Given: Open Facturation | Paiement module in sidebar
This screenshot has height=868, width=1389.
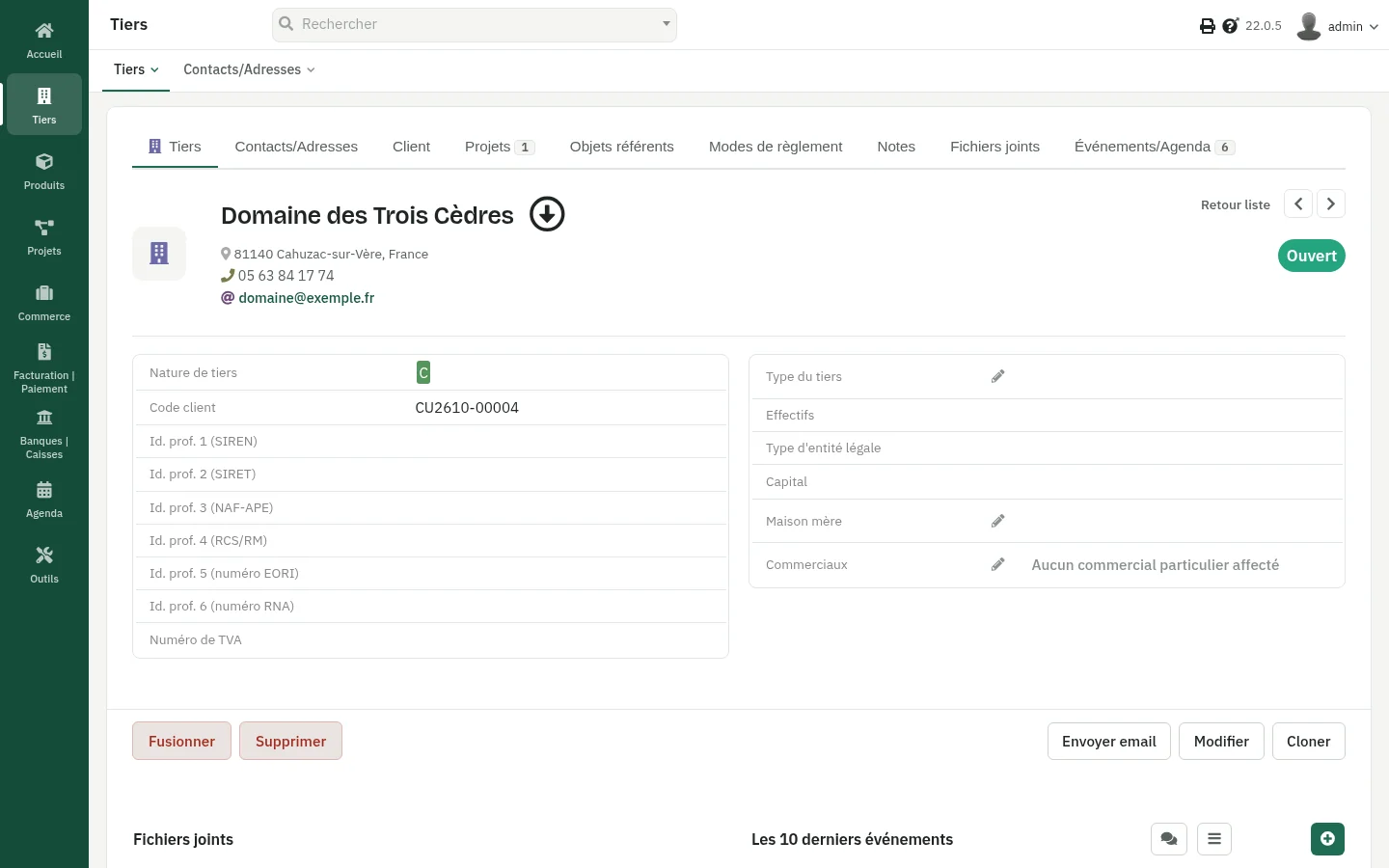Looking at the screenshot, I should click(44, 368).
